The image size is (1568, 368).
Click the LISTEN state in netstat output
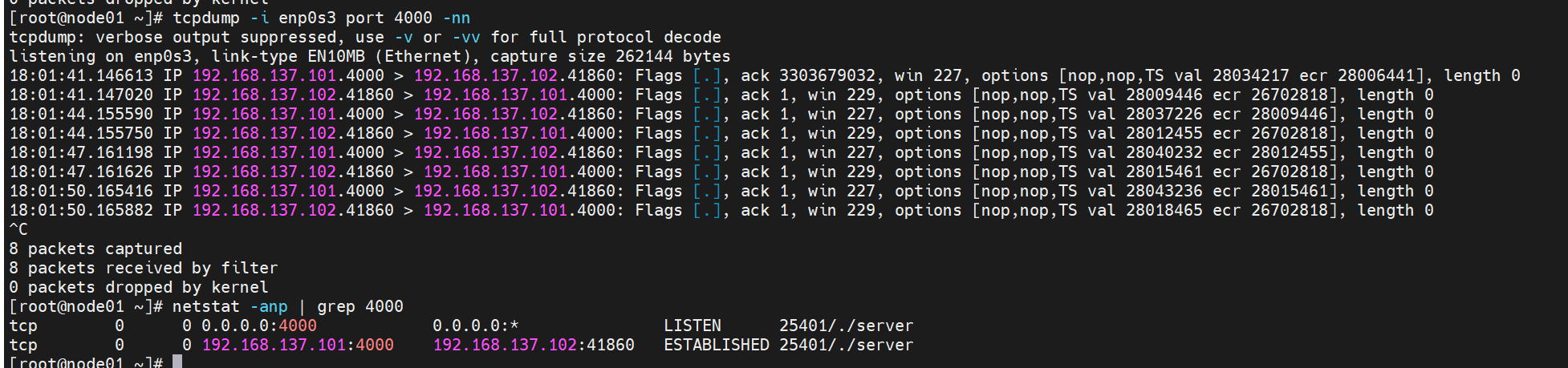pos(693,326)
